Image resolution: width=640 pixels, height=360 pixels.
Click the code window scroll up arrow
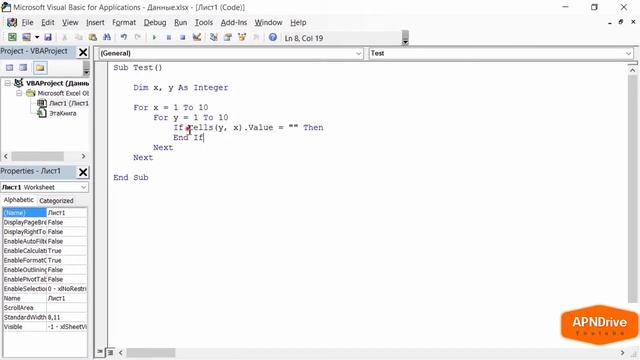click(632, 70)
